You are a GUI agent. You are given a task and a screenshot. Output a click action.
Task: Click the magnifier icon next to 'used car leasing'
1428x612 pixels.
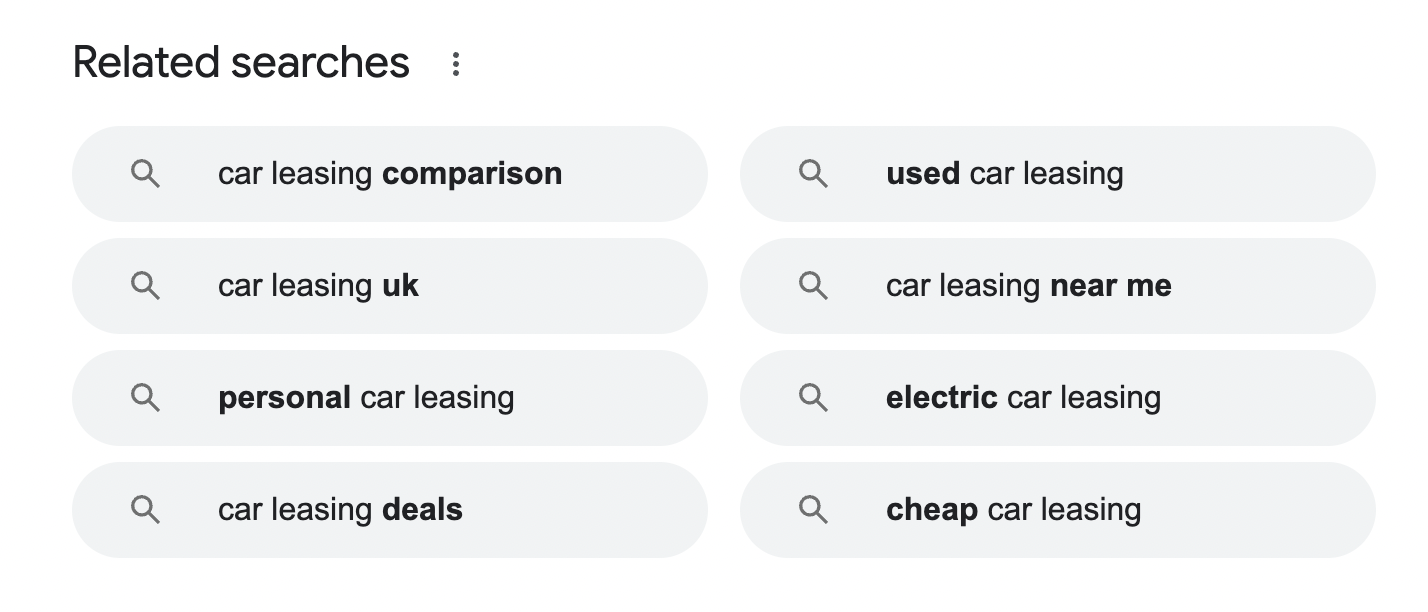pyautogui.click(x=814, y=174)
